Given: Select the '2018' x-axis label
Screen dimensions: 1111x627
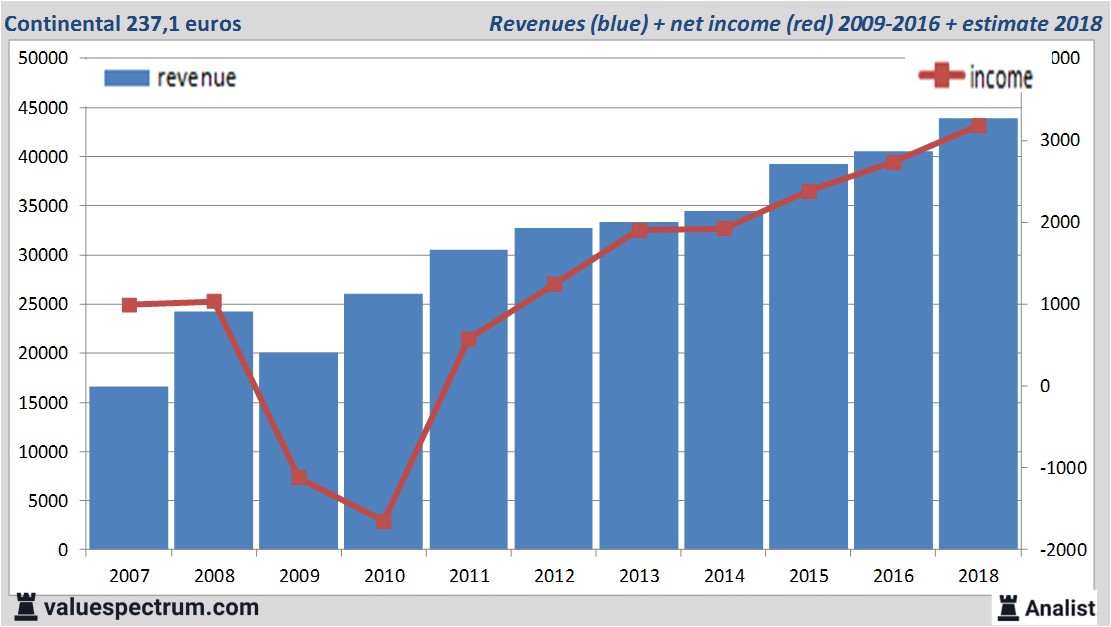Looking at the screenshot, I should tap(979, 575).
